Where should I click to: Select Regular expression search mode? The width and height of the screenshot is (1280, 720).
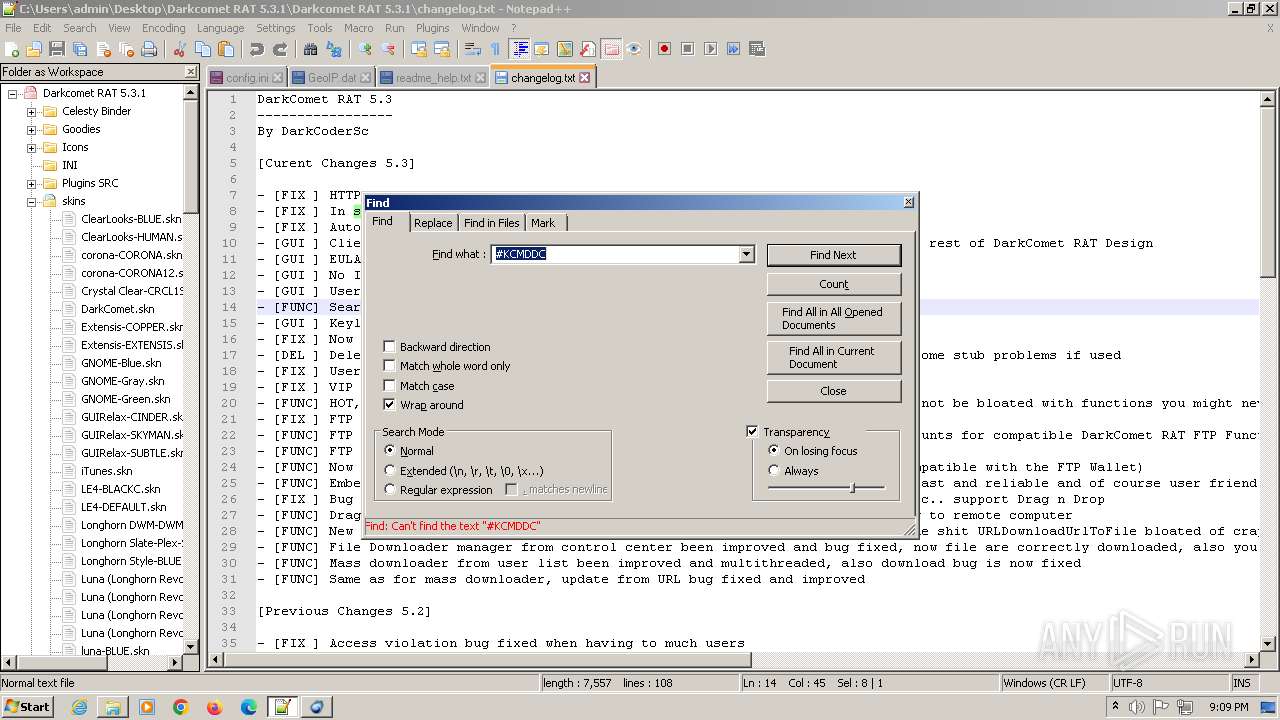point(390,490)
